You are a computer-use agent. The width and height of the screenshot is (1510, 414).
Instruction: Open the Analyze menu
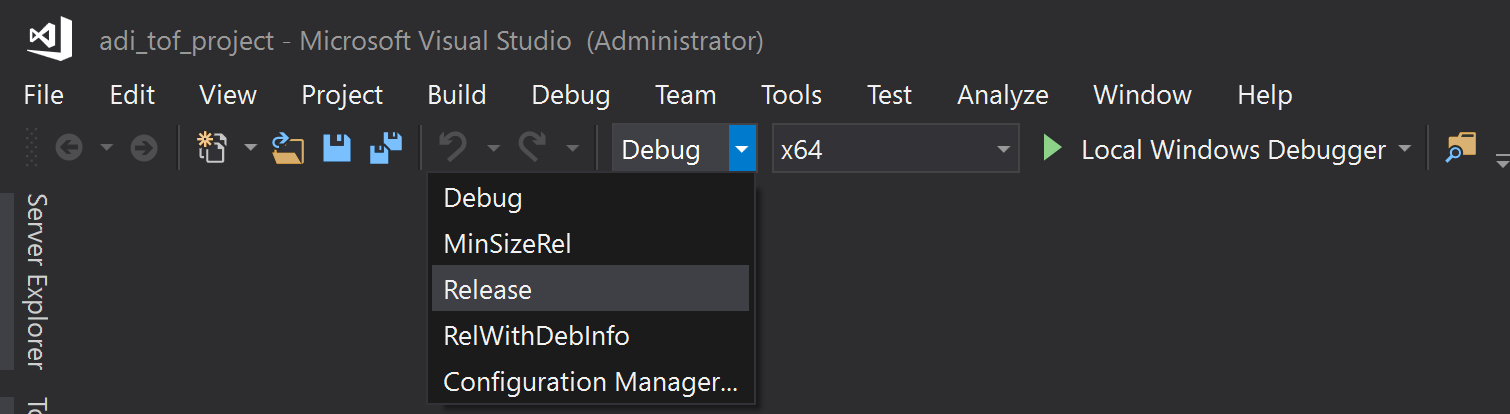pos(1002,95)
